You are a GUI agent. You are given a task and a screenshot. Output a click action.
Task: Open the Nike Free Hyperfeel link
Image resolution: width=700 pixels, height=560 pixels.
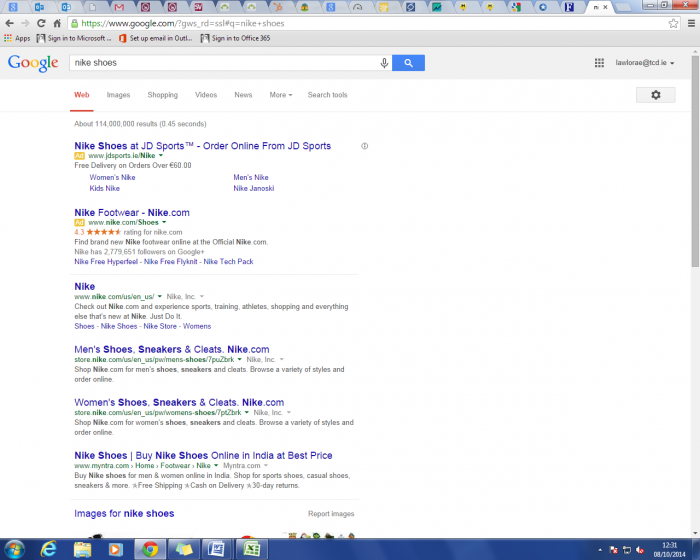[106, 262]
